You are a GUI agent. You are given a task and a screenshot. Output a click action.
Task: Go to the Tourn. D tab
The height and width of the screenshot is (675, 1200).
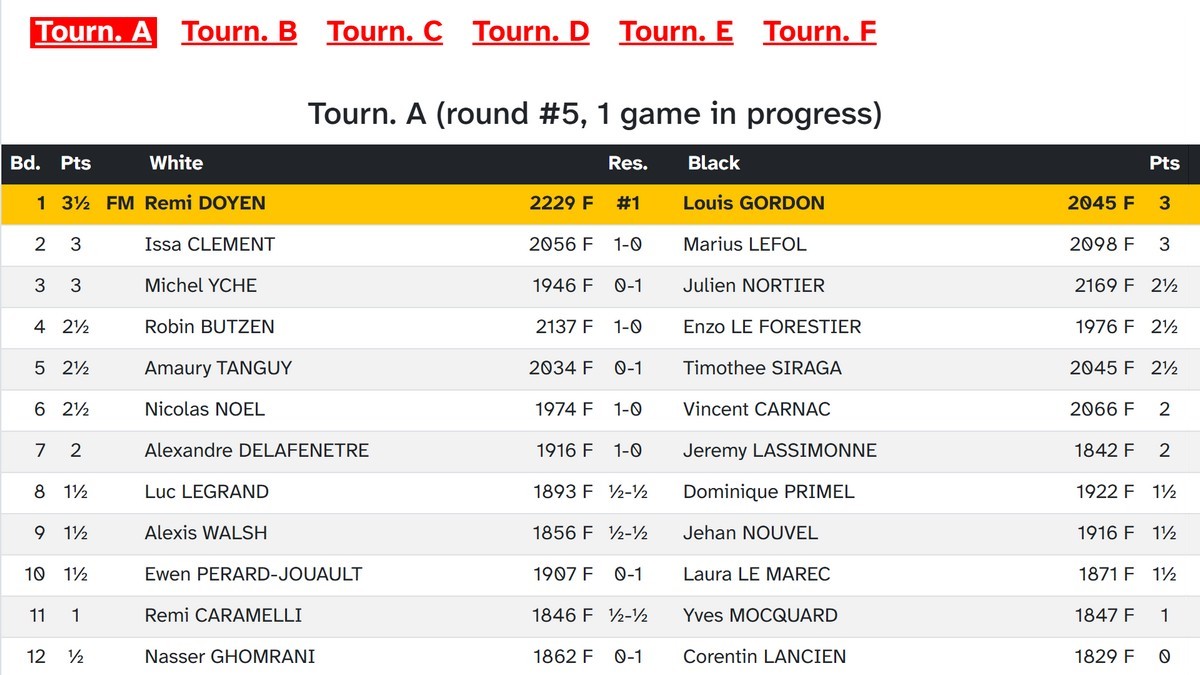tap(530, 32)
